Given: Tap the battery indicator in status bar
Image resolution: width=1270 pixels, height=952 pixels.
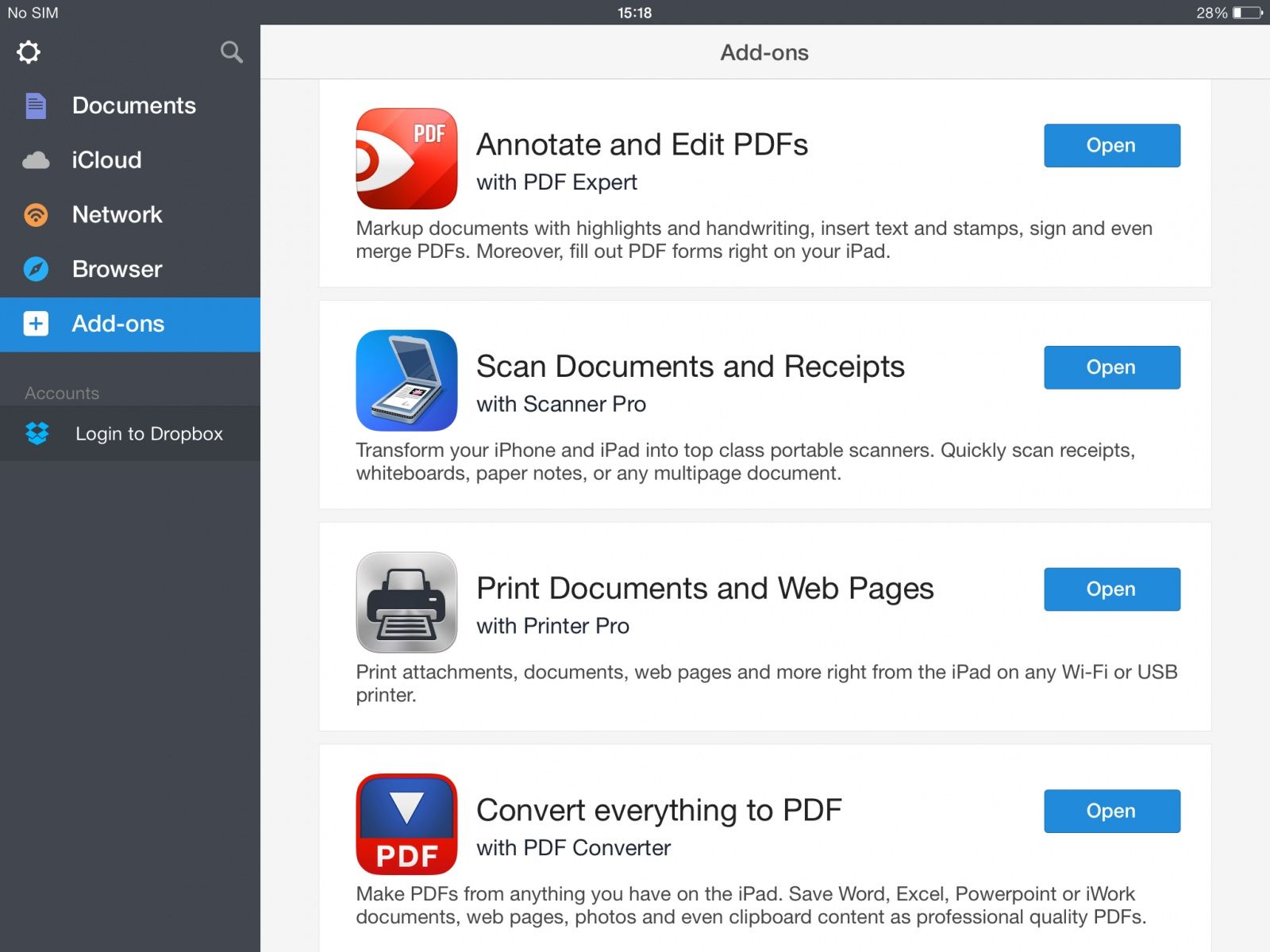Looking at the screenshot, I should click(x=1247, y=13).
